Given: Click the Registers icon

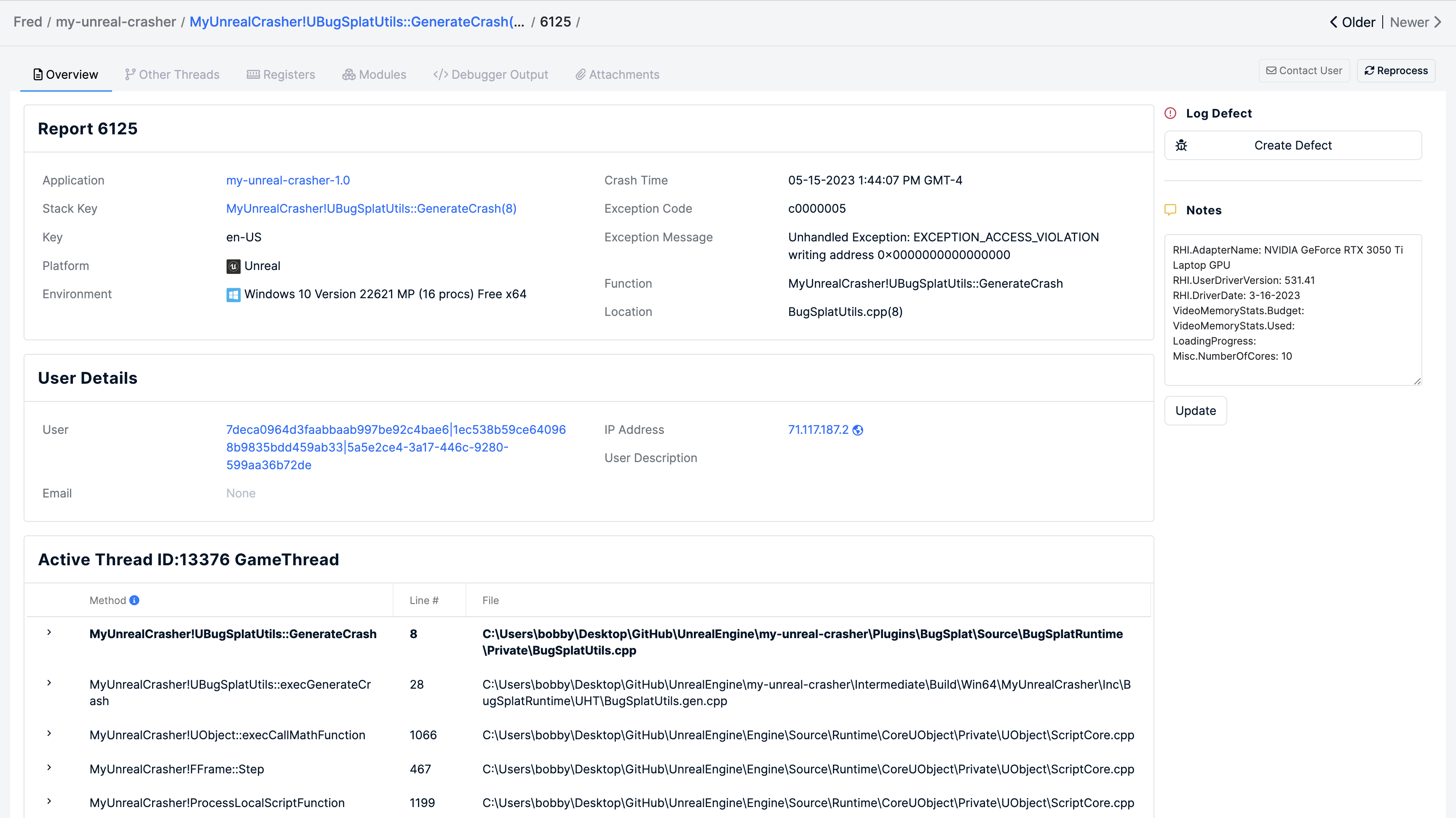Looking at the screenshot, I should [x=253, y=74].
